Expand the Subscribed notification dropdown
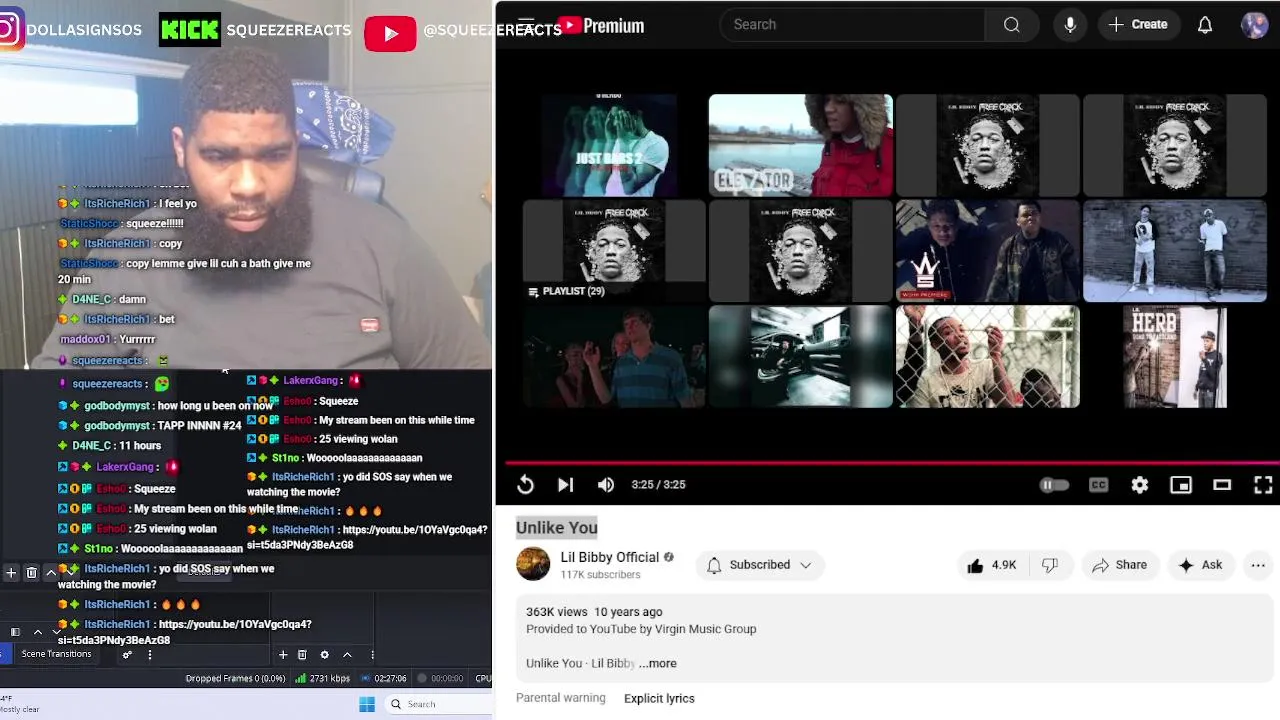 pyautogui.click(x=760, y=565)
